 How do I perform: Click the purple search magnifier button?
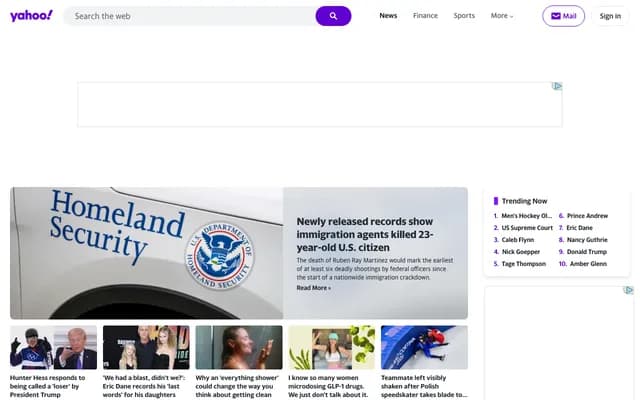click(333, 16)
